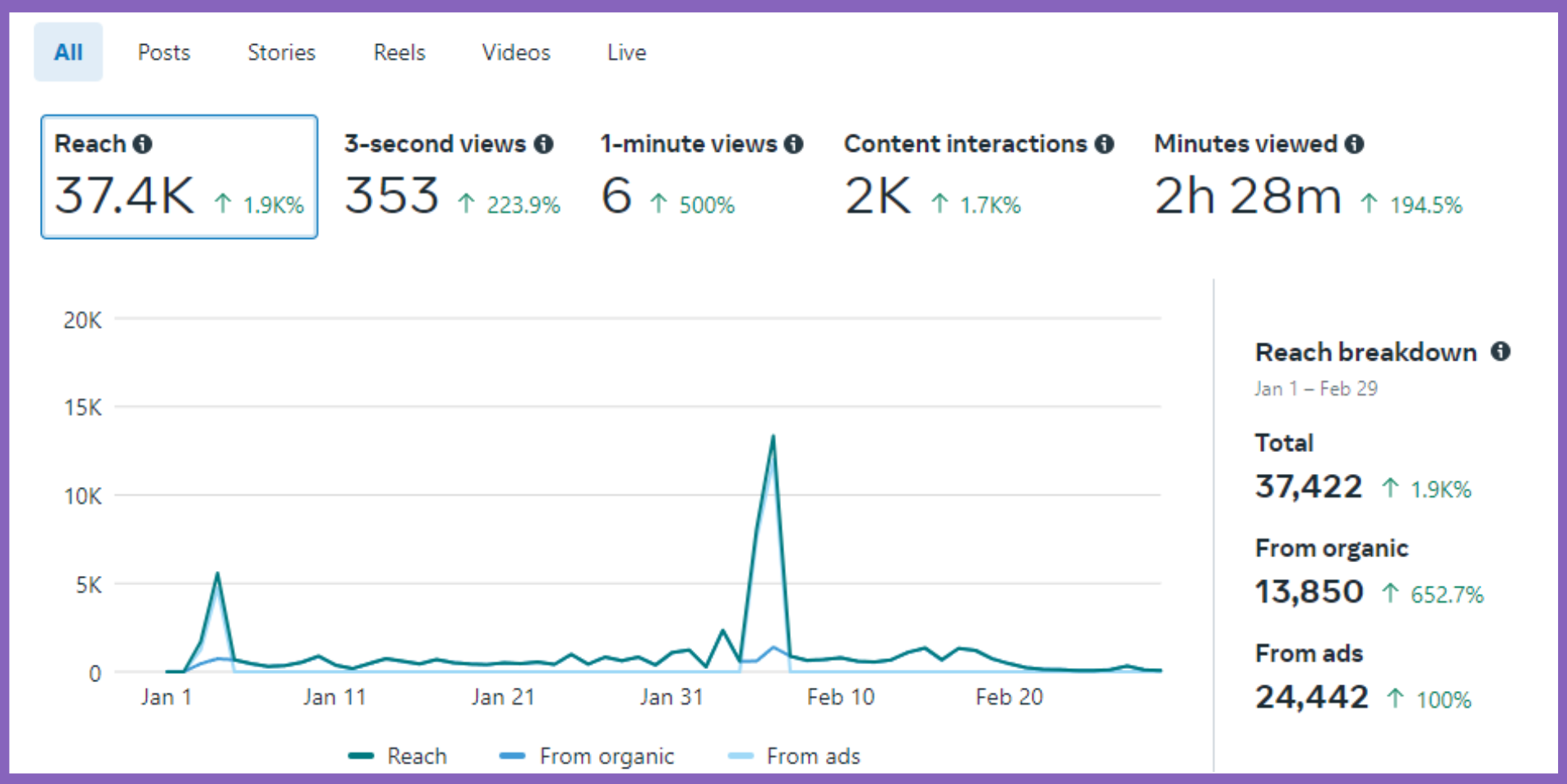
Task: Click the From ads heading in breakdown
Action: 1309,653
